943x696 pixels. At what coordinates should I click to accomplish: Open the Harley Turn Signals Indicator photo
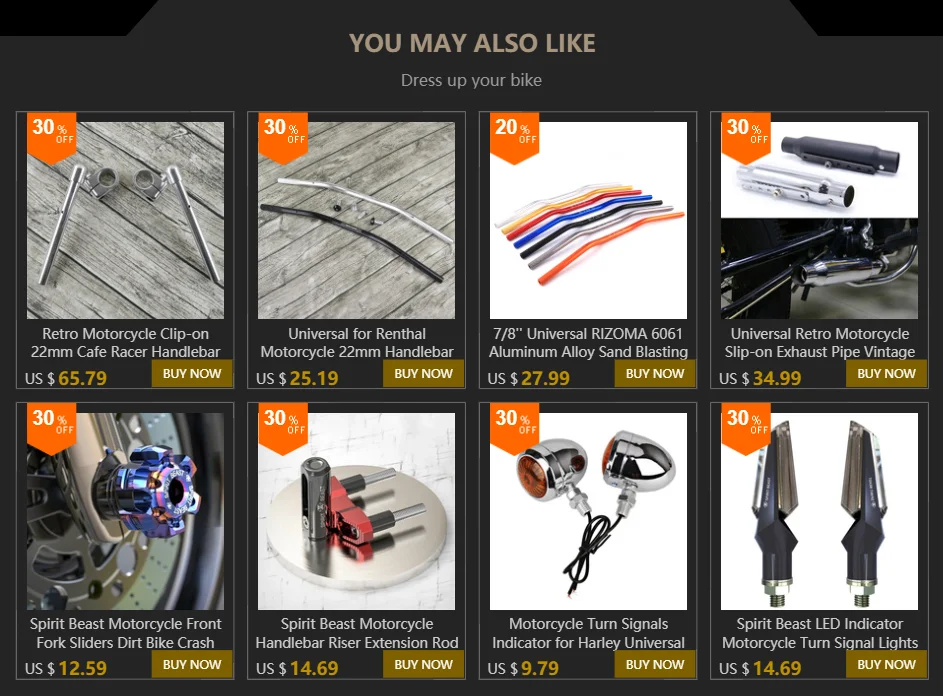click(588, 511)
